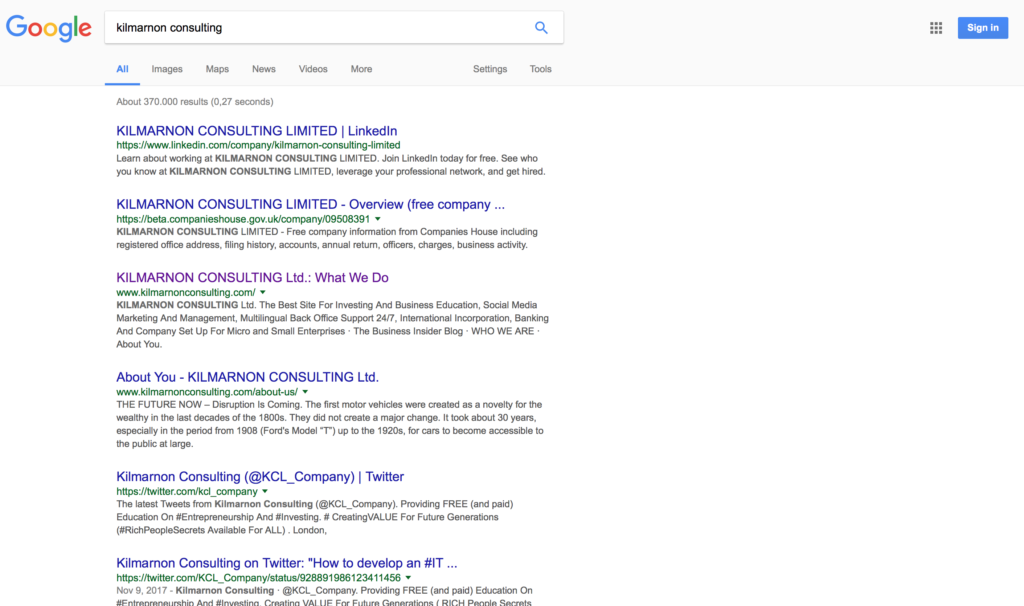
Task: Open the Settings menu
Action: click(x=490, y=69)
